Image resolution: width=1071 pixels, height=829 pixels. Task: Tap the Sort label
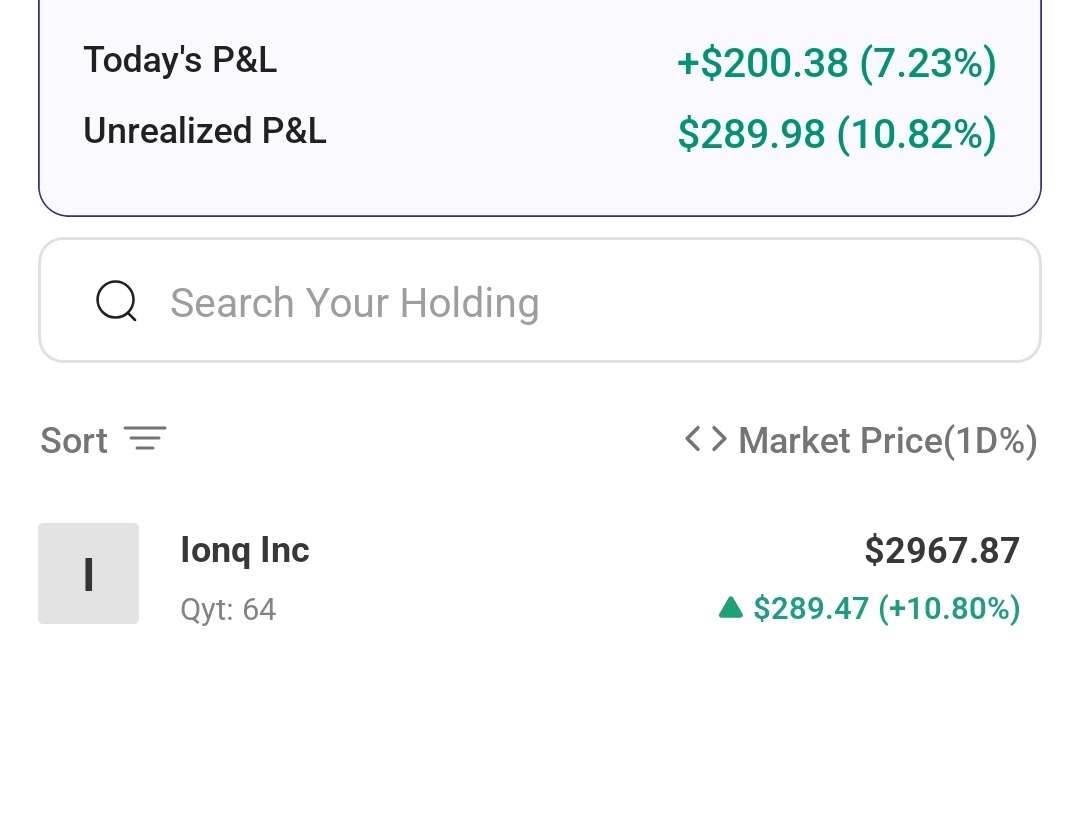74,440
